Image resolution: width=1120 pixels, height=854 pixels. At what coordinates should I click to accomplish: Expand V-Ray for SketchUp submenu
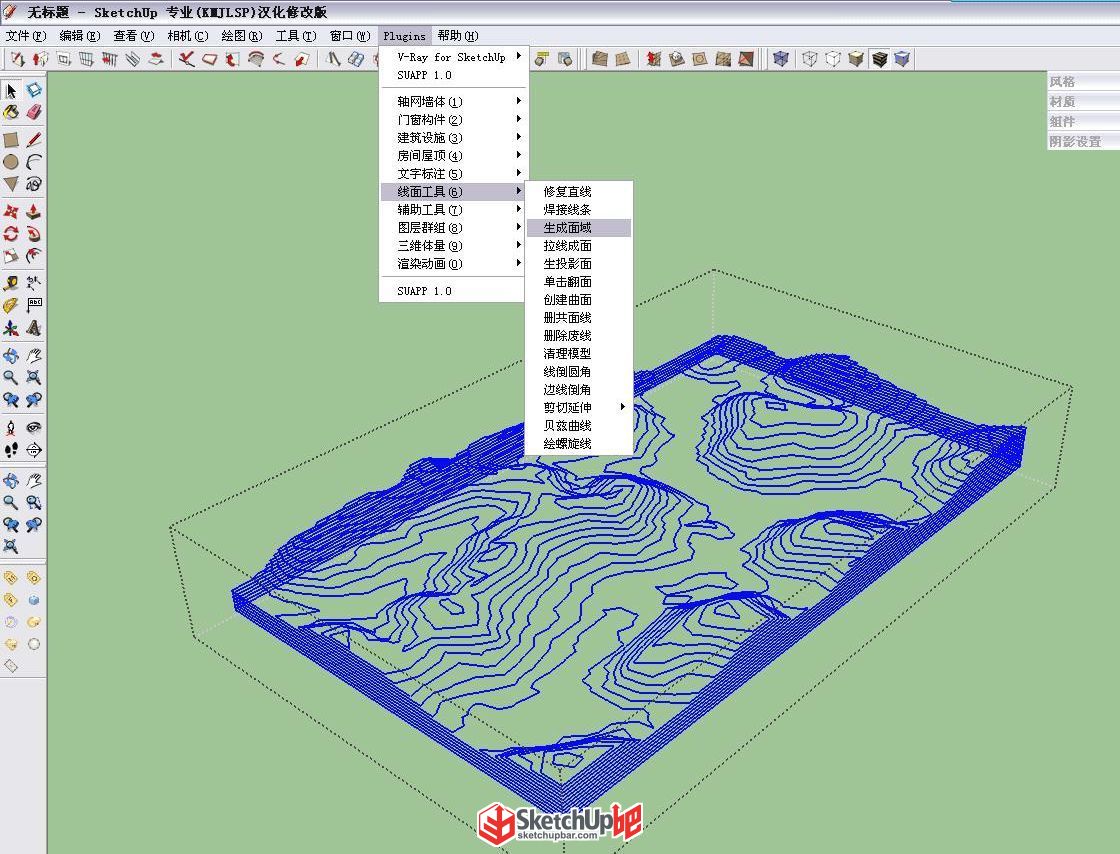454,57
